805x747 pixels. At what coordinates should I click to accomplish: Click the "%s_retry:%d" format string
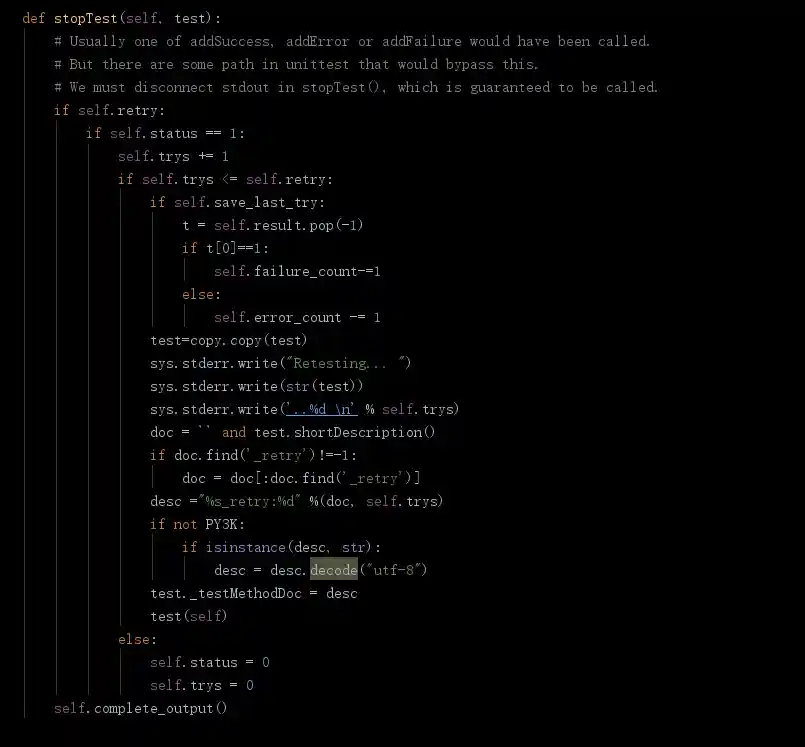(x=250, y=501)
